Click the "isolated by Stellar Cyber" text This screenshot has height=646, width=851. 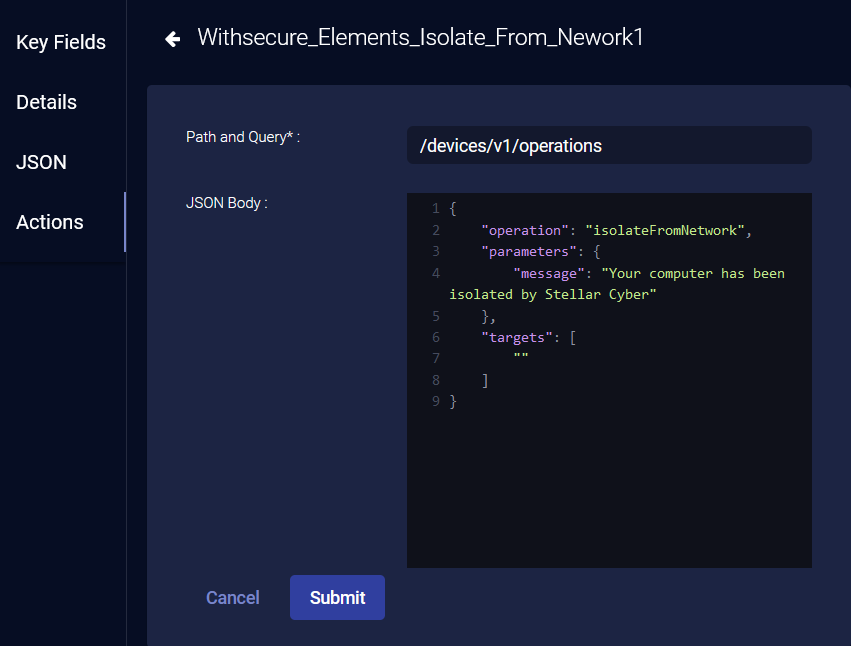point(552,294)
